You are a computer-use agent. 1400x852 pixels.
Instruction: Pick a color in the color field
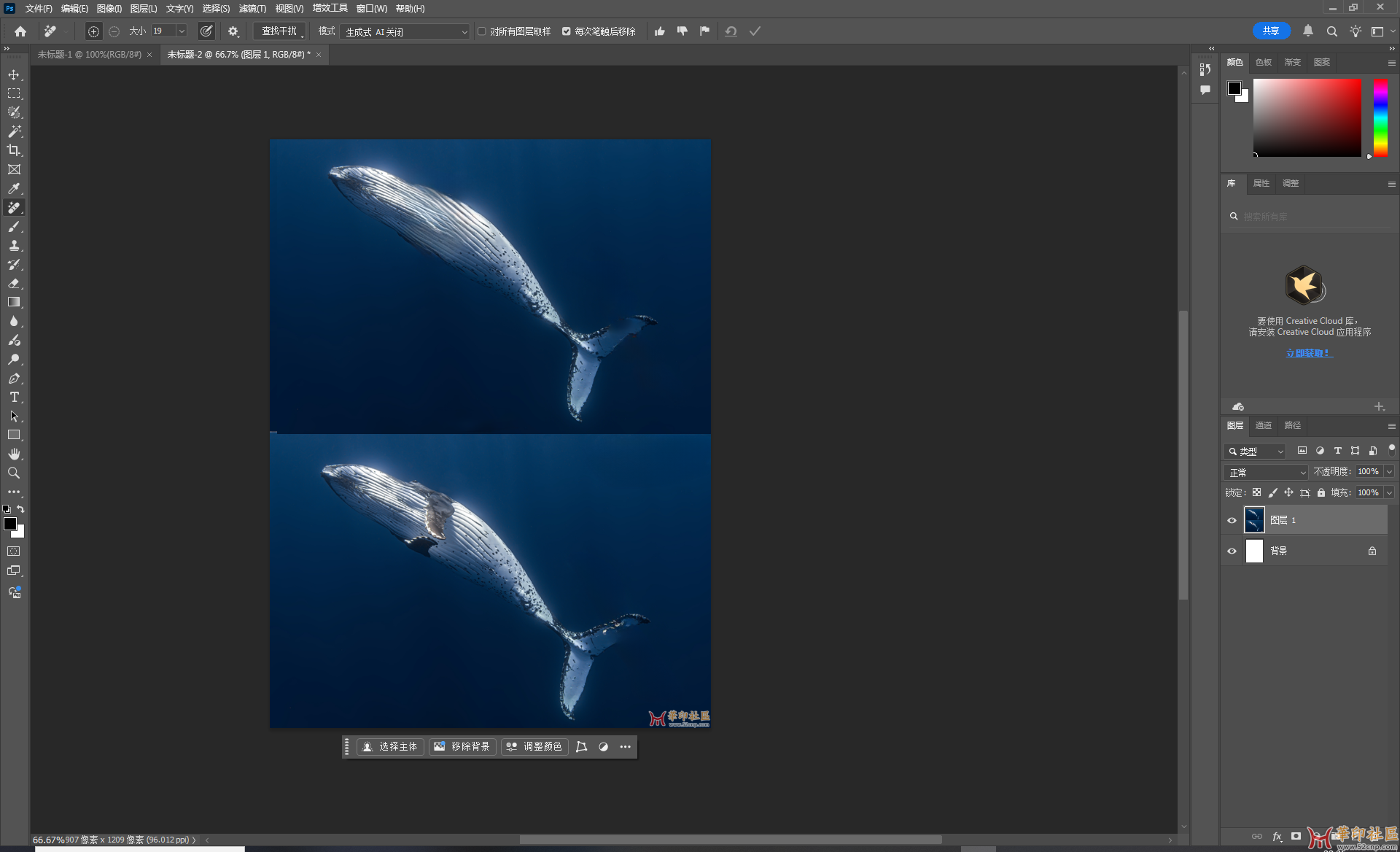(1307, 117)
